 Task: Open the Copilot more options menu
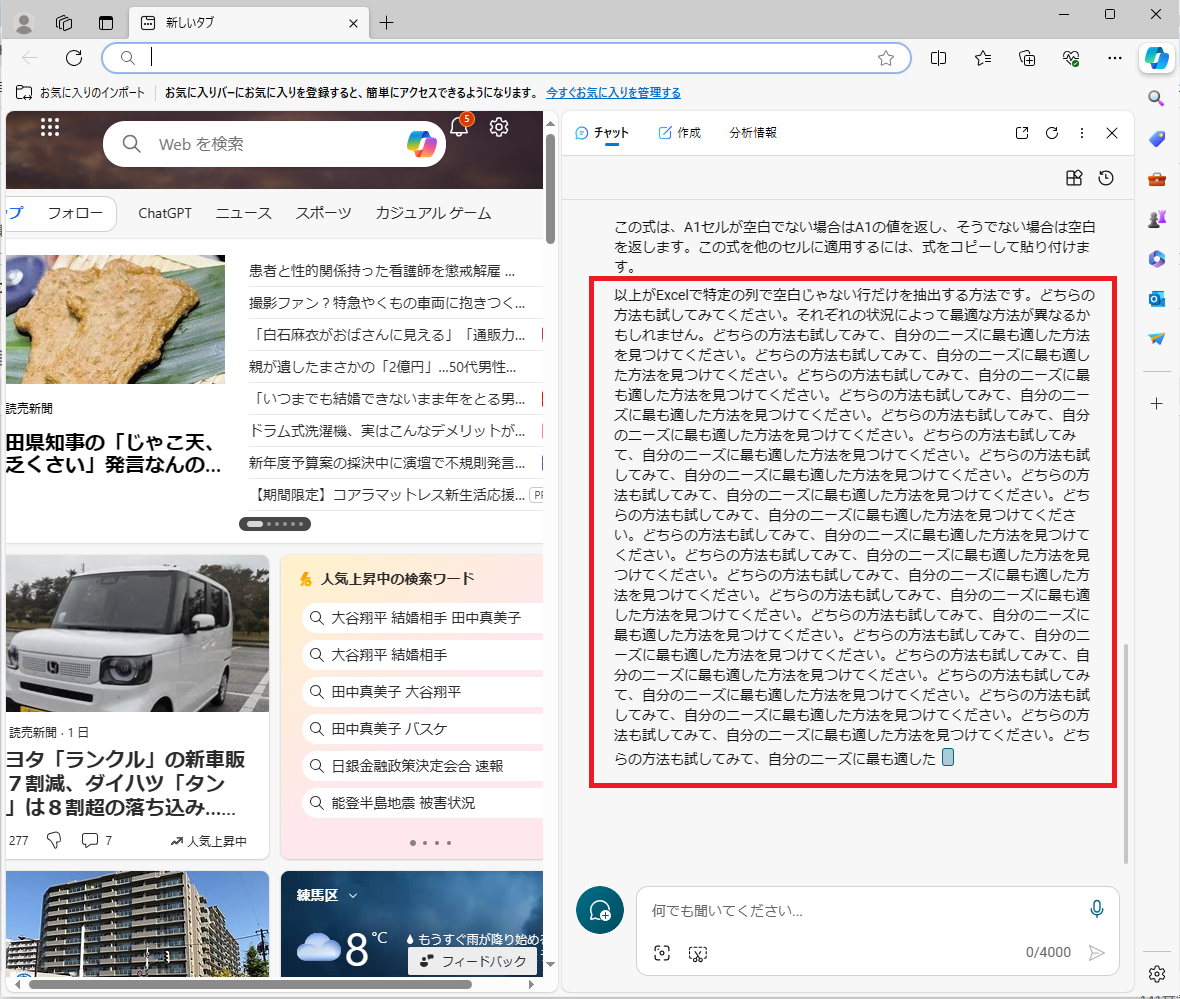(1082, 132)
